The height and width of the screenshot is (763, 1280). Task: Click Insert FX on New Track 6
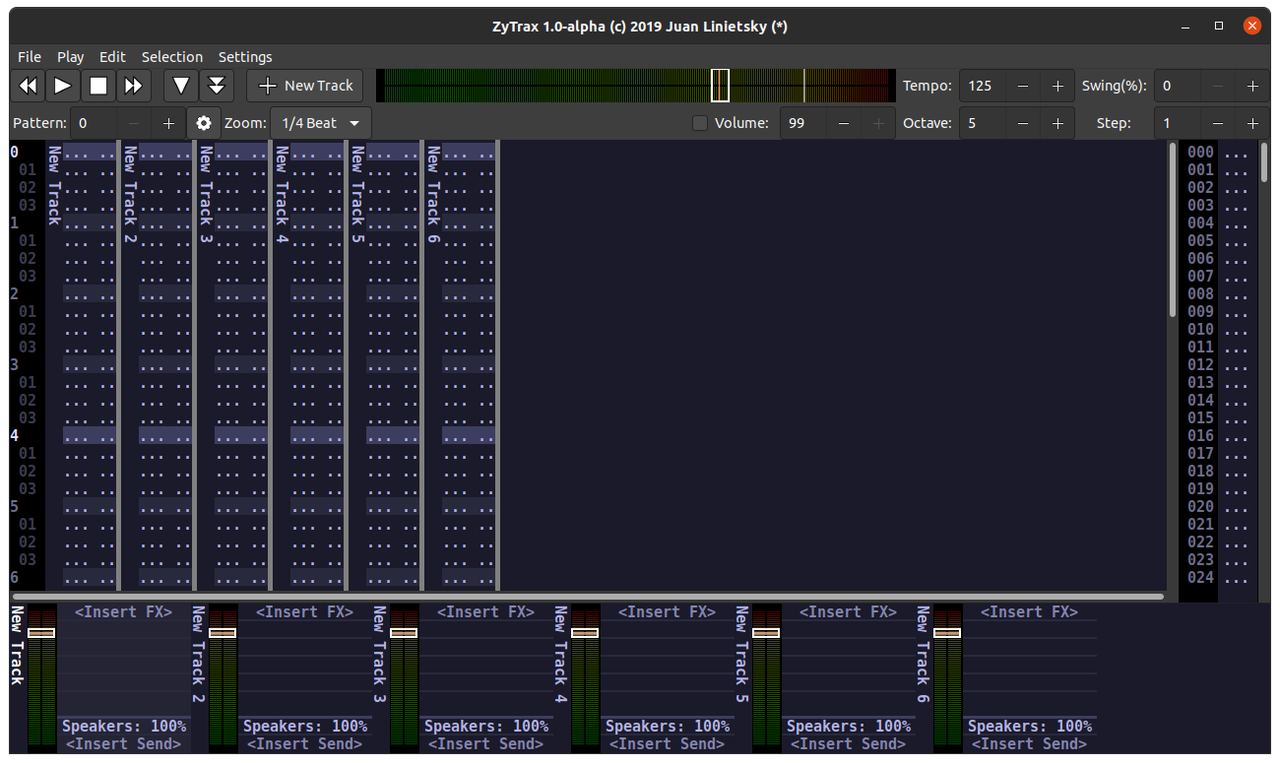tap(1029, 612)
